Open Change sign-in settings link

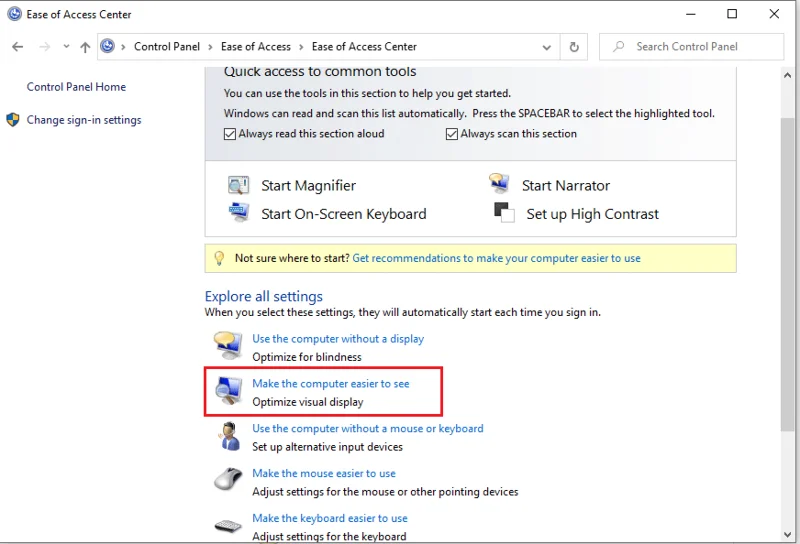pos(84,120)
